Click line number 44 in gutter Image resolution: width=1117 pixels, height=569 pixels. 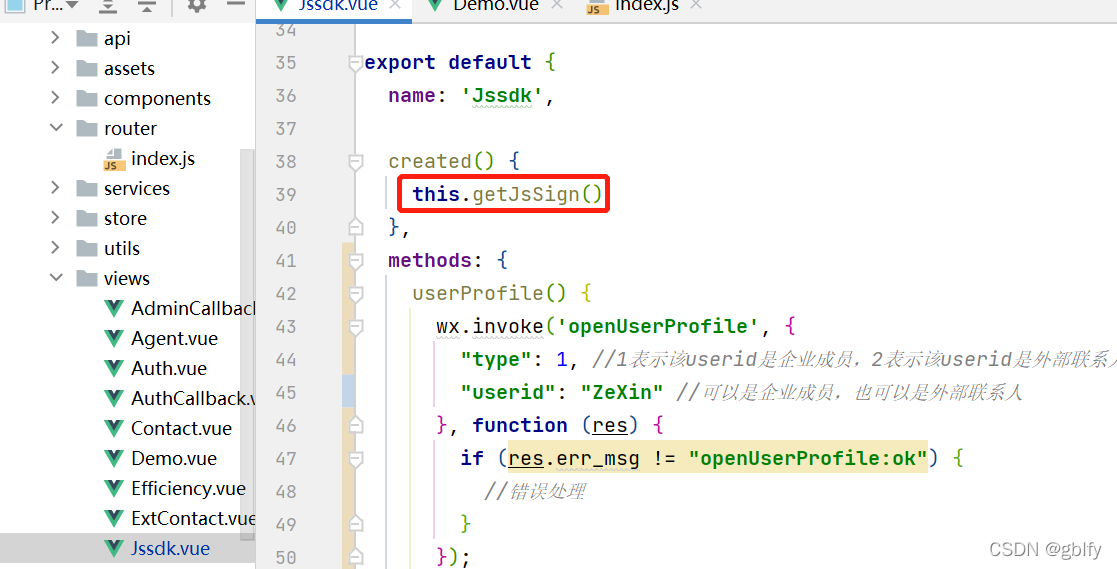click(286, 360)
